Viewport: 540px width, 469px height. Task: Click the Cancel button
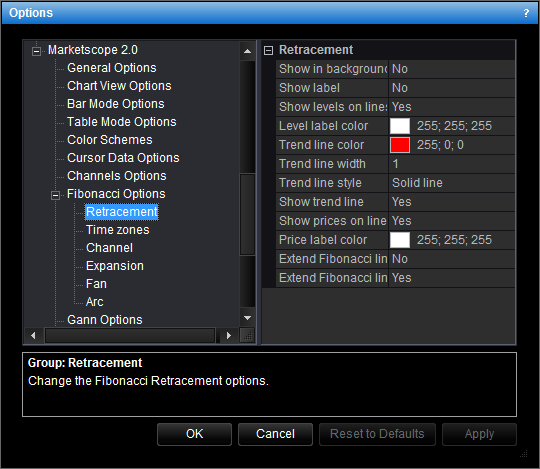point(276,434)
